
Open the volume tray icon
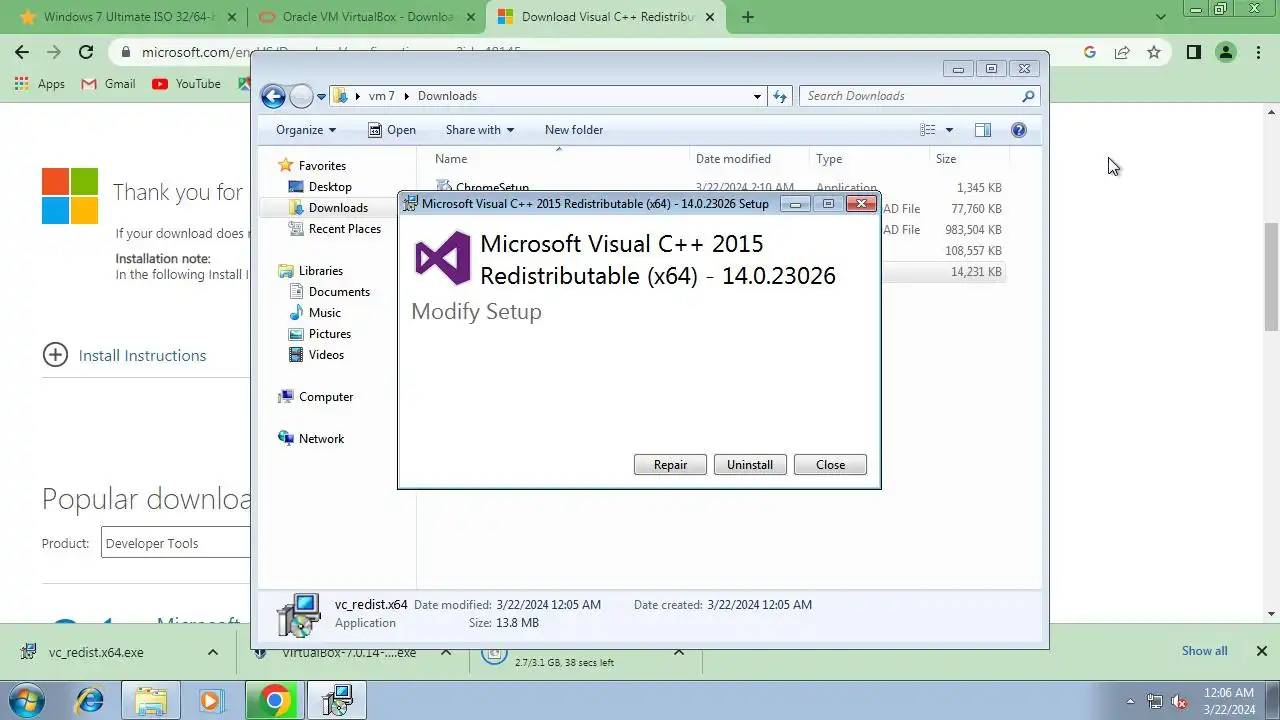(x=1180, y=701)
